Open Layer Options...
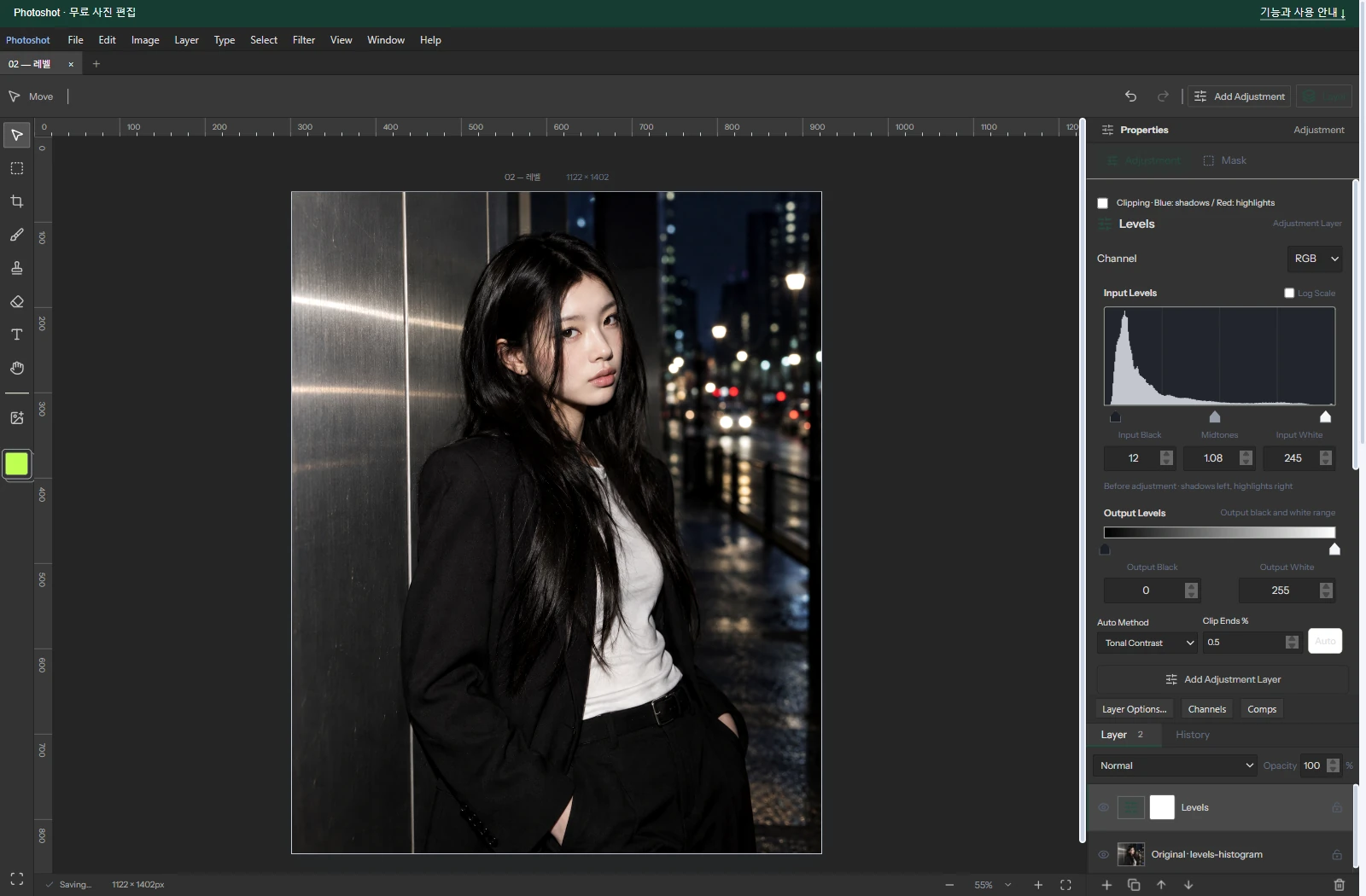The width and height of the screenshot is (1366, 896). point(1134,709)
